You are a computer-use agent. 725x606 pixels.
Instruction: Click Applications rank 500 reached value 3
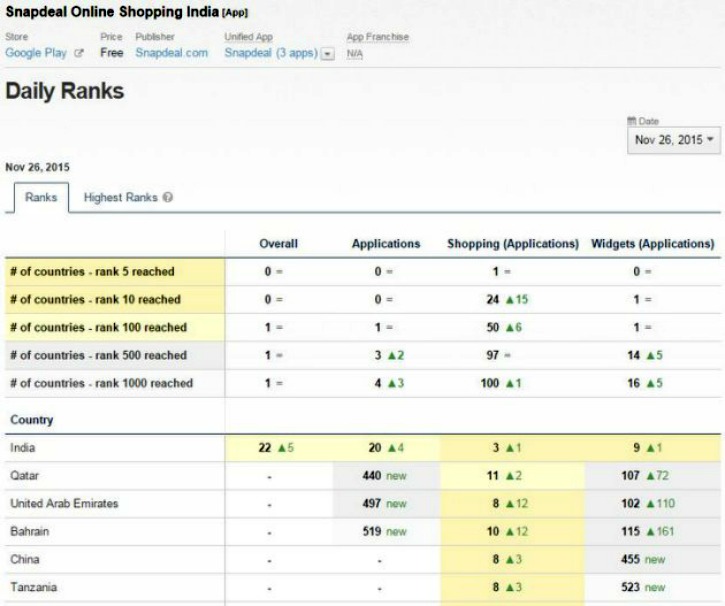[378, 355]
